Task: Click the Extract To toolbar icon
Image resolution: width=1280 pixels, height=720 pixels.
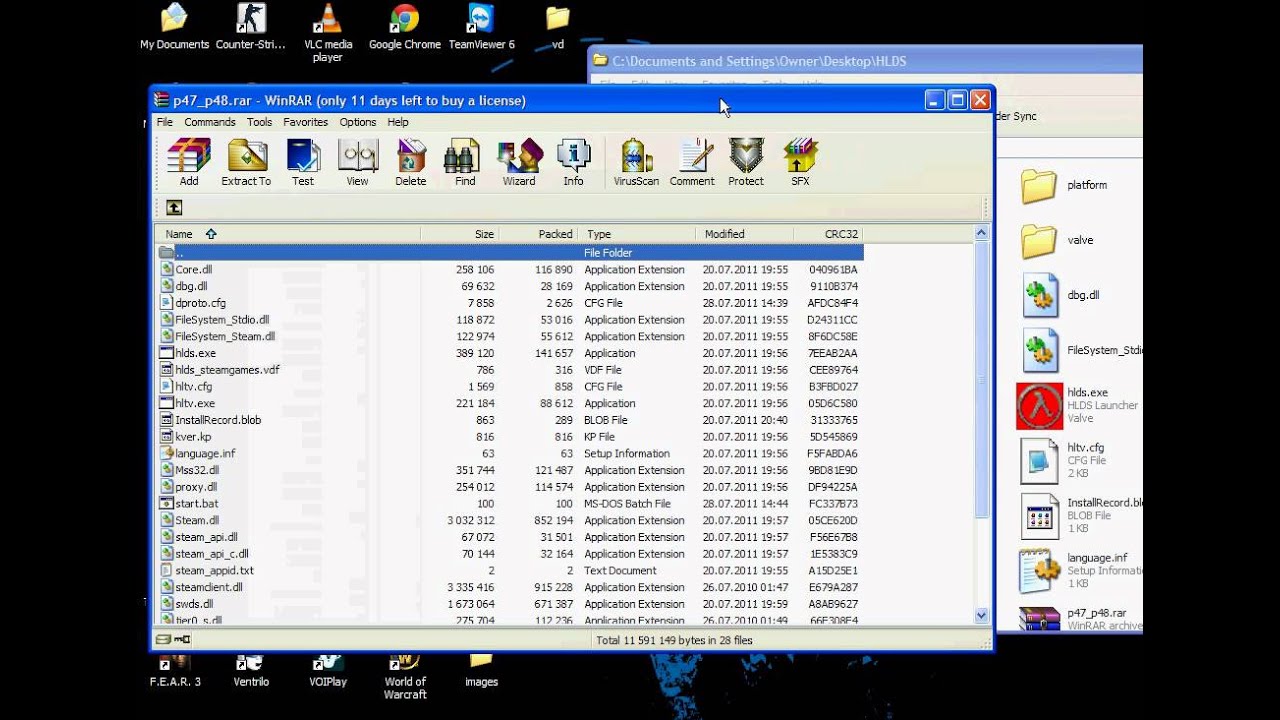Action: tap(246, 163)
